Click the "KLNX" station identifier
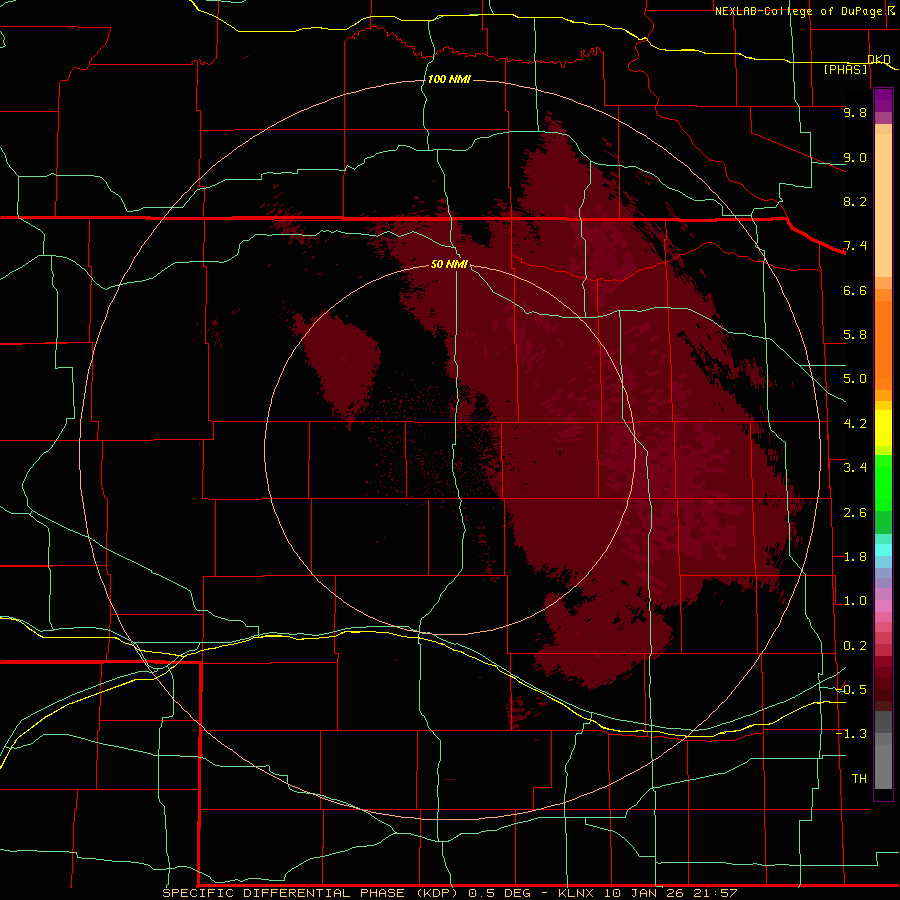 click(577, 893)
